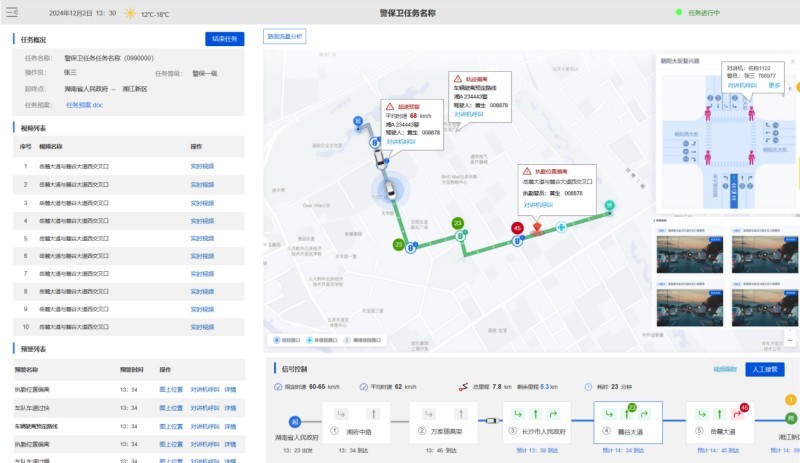Open 路面流量分析 tab above map

pyautogui.click(x=284, y=36)
